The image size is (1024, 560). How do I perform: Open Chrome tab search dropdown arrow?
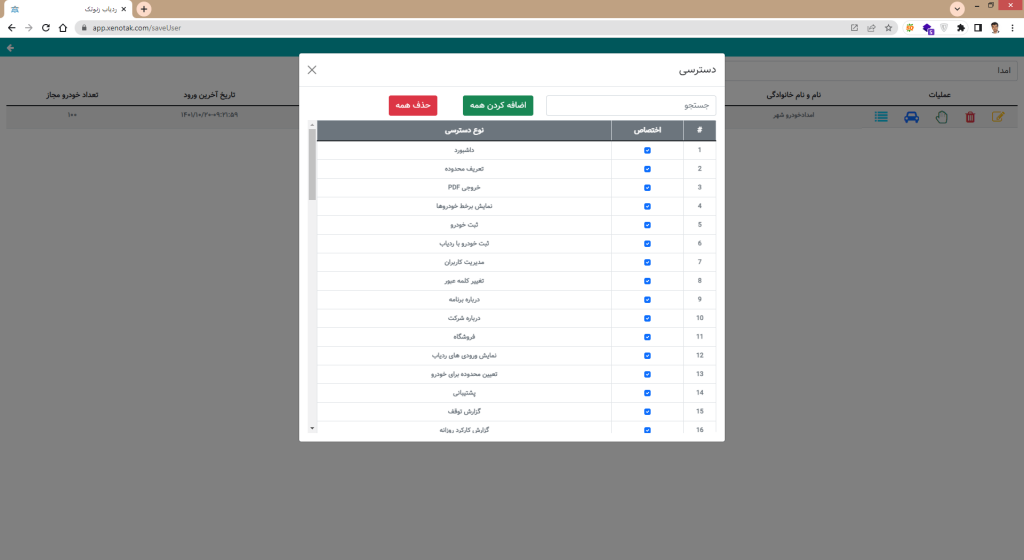(x=957, y=8)
